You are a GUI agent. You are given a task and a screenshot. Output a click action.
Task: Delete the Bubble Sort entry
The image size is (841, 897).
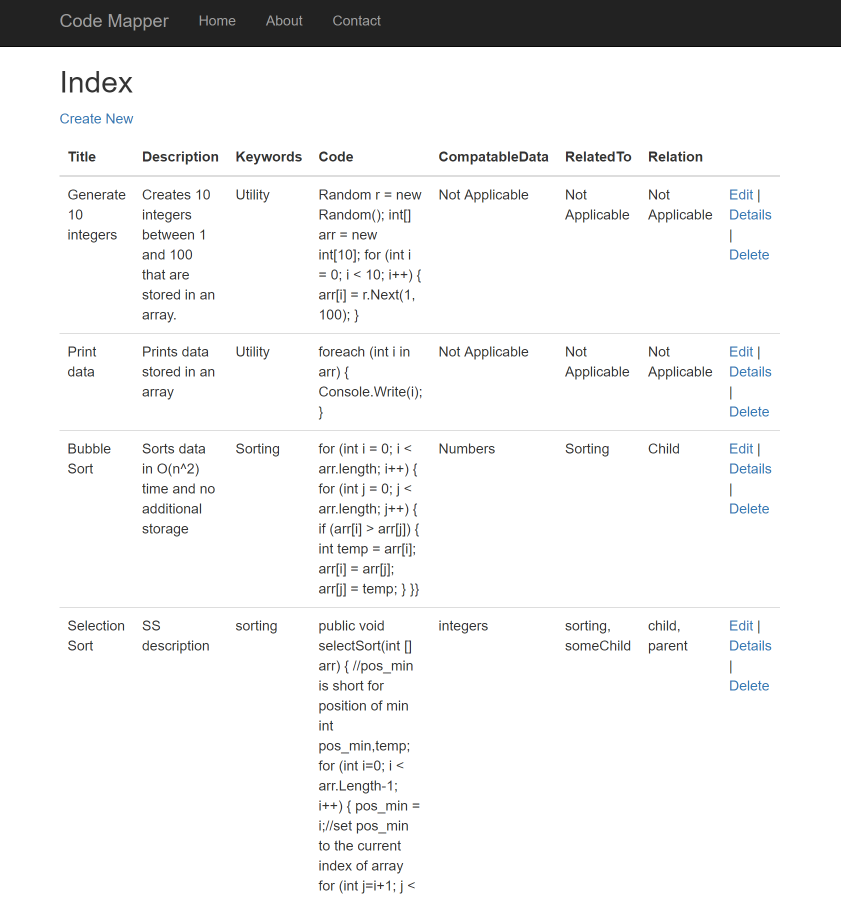tap(749, 509)
